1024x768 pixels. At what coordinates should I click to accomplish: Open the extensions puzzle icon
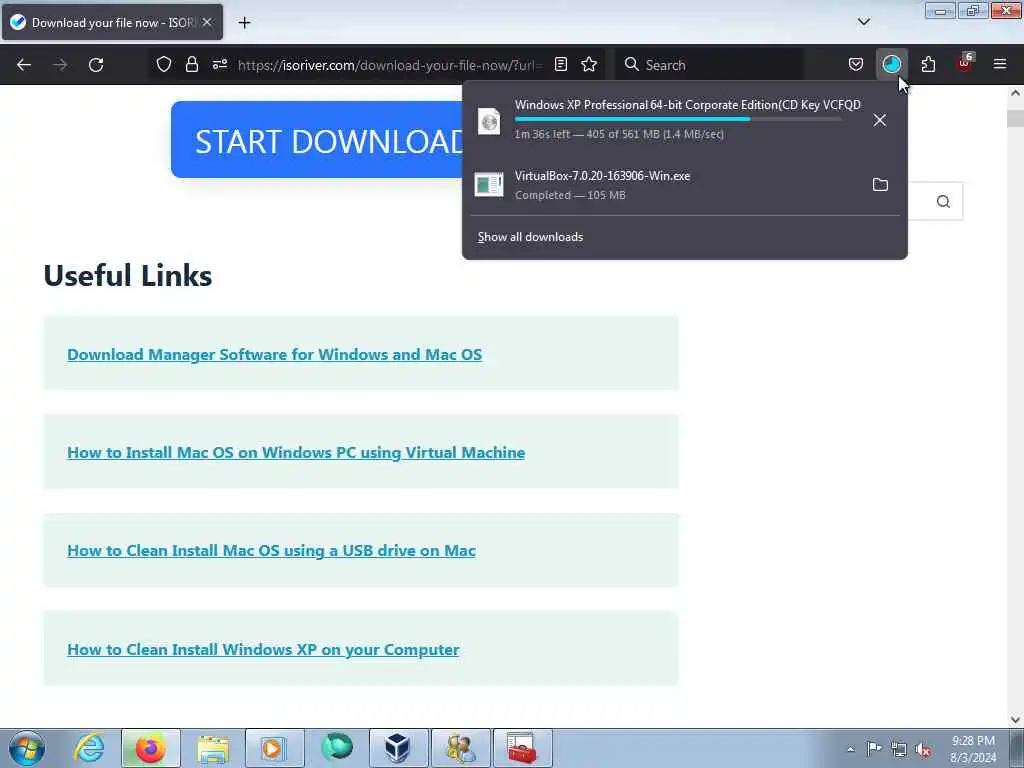(x=928, y=64)
